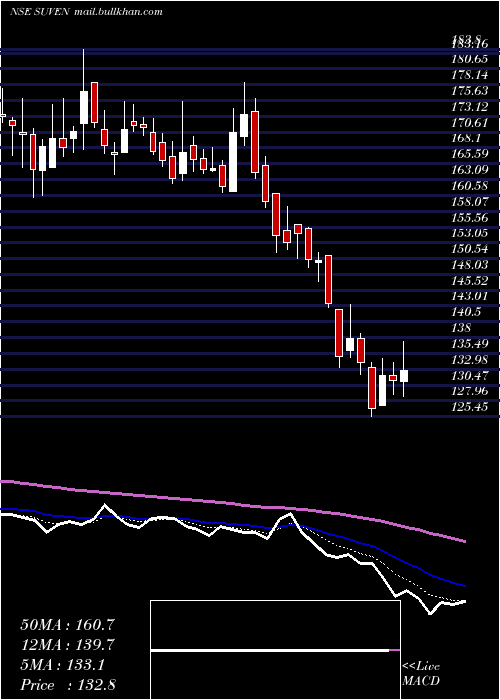500x700 pixels.
Task: Click inside the MACD histogram box
Action: point(275,650)
